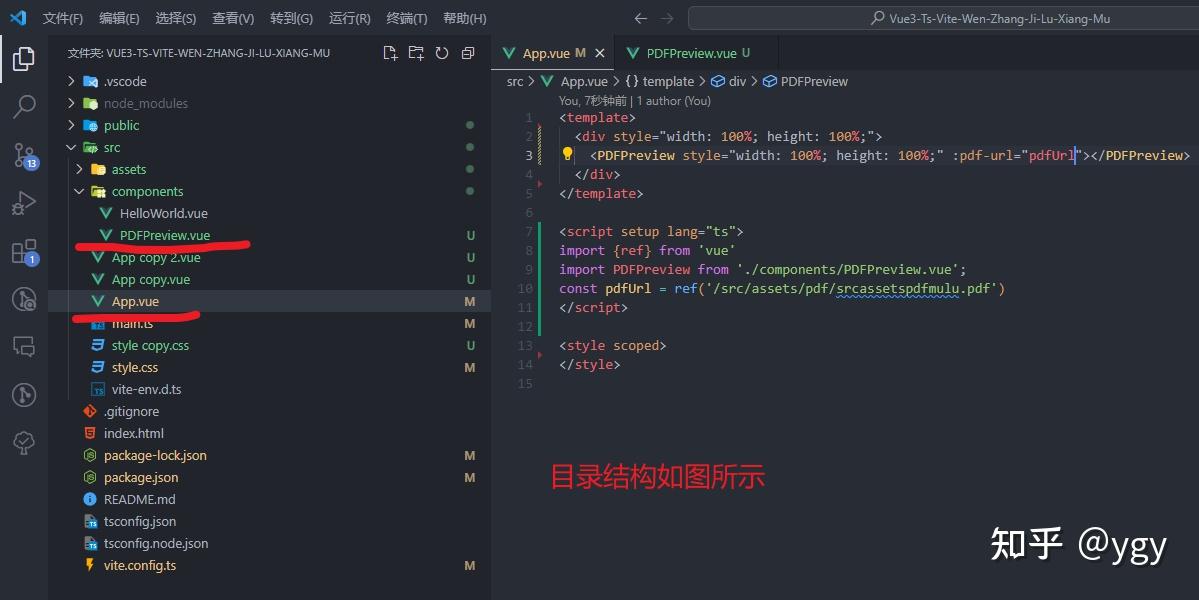
Task: Open the 文件(F) menu
Action: click(x=63, y=18)
